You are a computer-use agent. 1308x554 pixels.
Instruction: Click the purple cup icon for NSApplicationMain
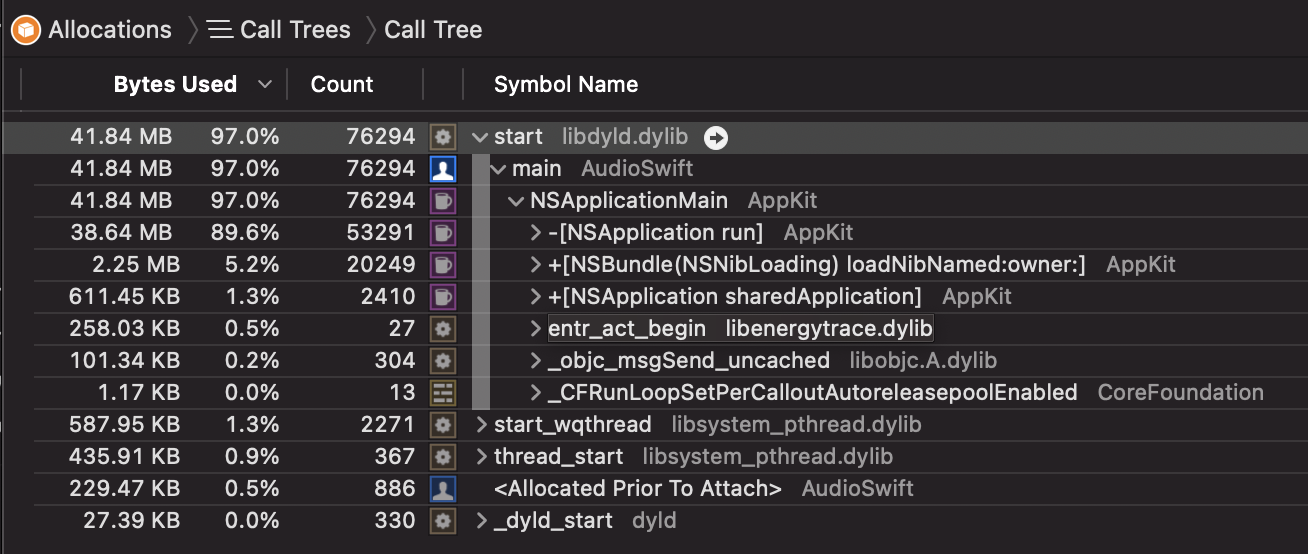coord(442,201)
